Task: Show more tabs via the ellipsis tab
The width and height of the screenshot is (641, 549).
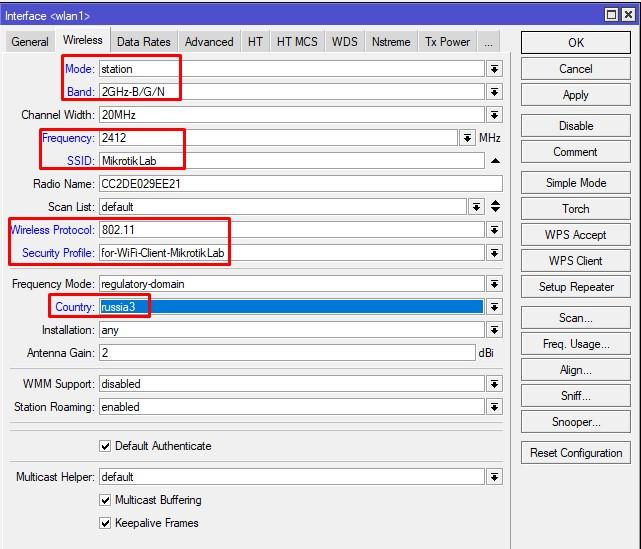Action: [x=488, y=42]
